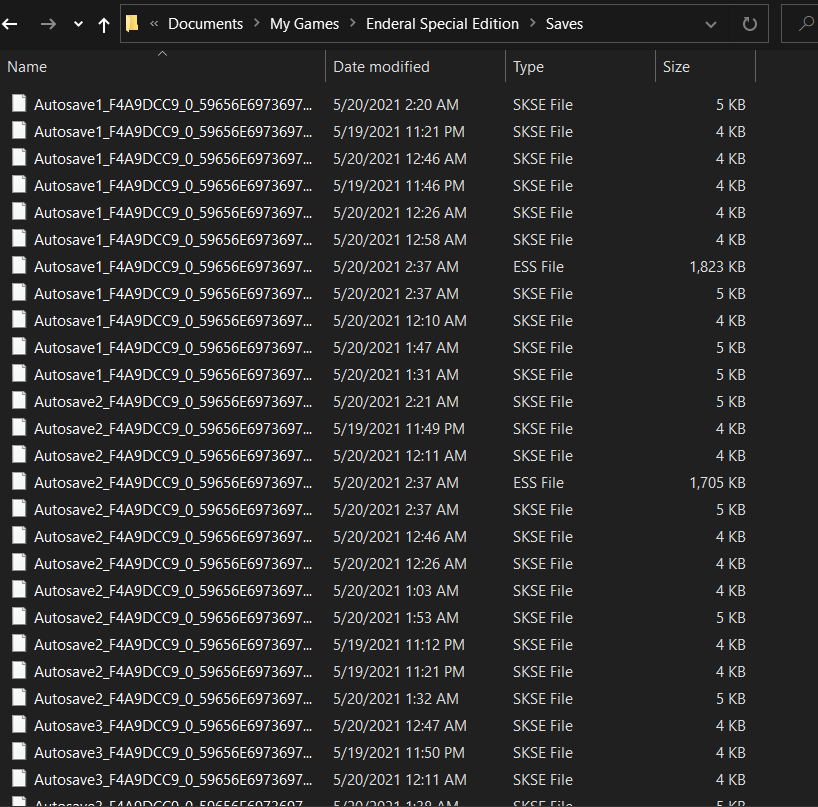Click date 5/19/2021 11:50 PM cell

pos(399,753)
